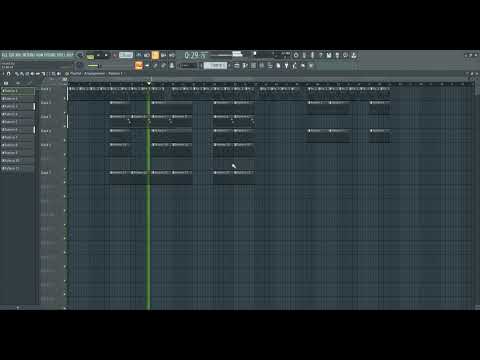
Task: Select the playlist Zoom tool
Action: click(x=53, y=74)
